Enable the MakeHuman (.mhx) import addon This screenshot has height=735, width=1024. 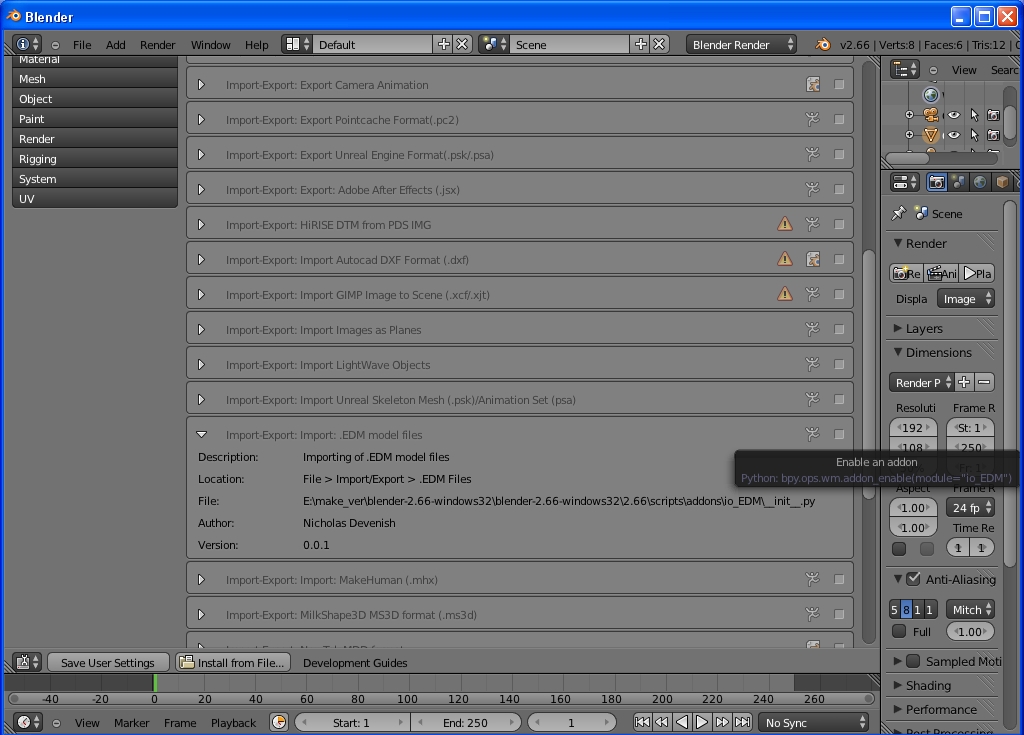[839, 580]
